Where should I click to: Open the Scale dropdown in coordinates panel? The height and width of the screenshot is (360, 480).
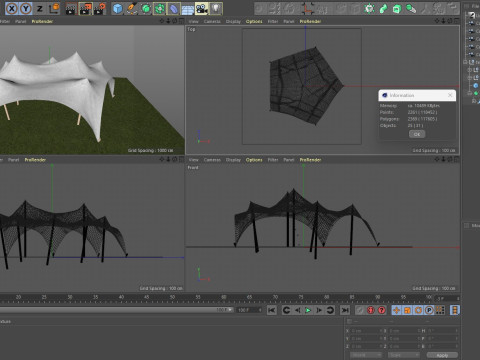point(404,355)
